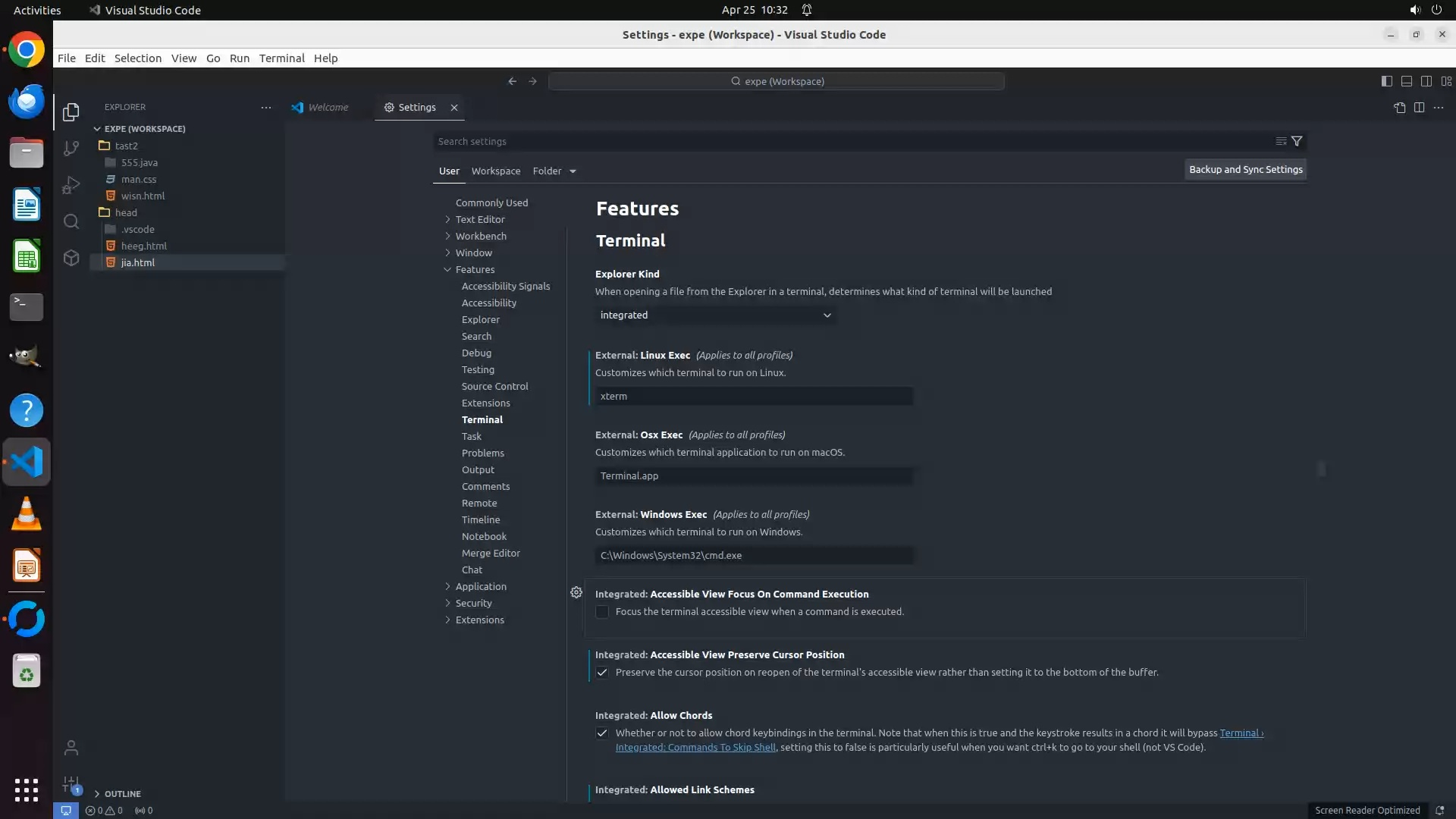This screenshot has height=819, width=1456.
Task: Click the settings filter funnel icon
Action: [1297, 141]
